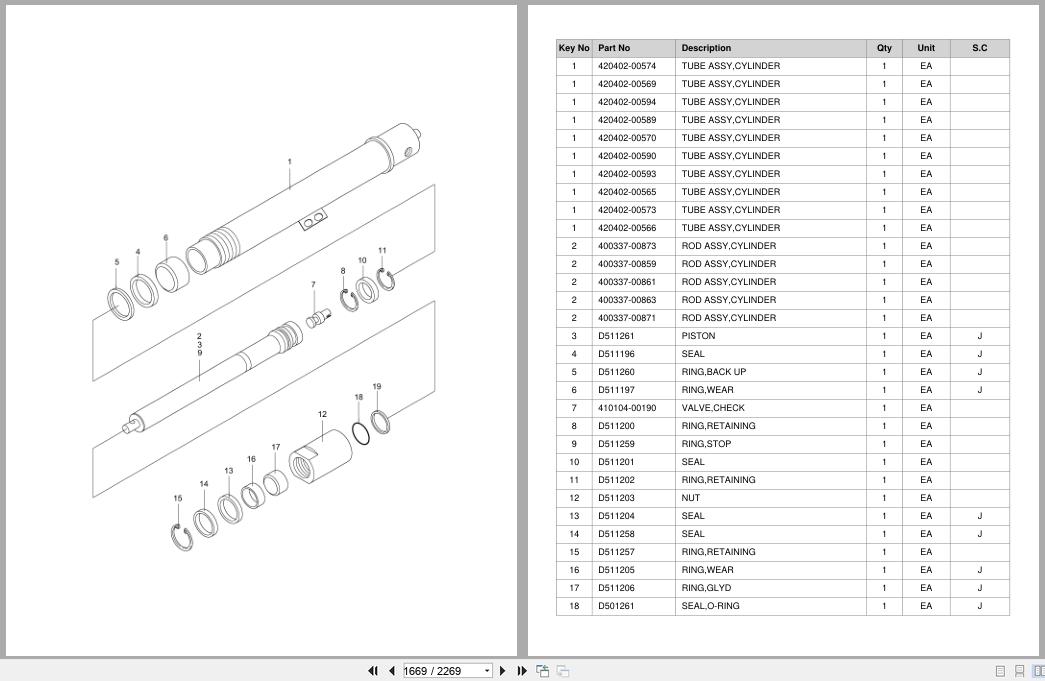Jump to the last page
This screenshot has height=681, width=1045.
pos(522,671)
